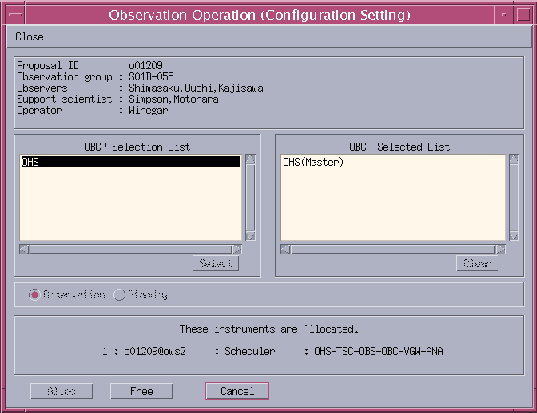Click down arrow of Selected List scrollbar
The height and width of the screenshot is (413, 537).
pyautogui.click(x=514, y=236)
